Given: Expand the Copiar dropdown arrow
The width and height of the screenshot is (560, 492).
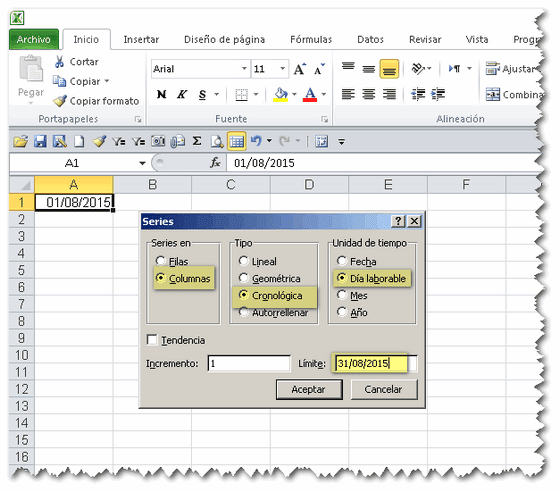Looking at the screenshot, I should click(107, 81).
